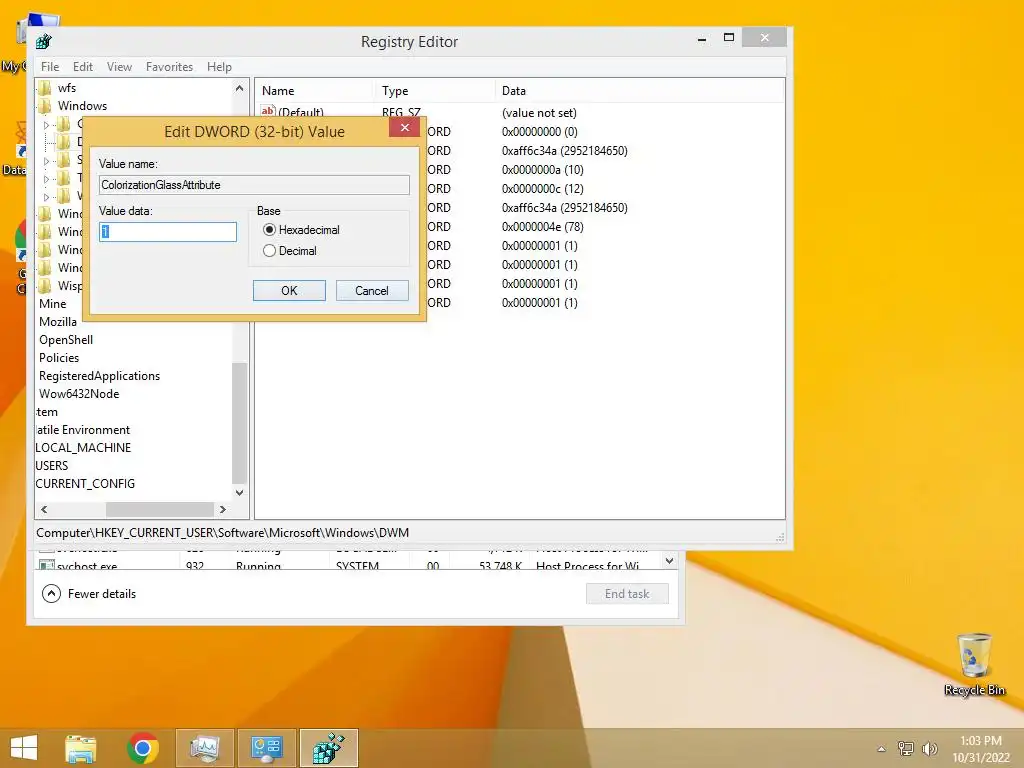This screenshot has height=768, width=1024.
Task: Click the 0xaff6c34a (2952184650) first data value
Action: point(564,151)
